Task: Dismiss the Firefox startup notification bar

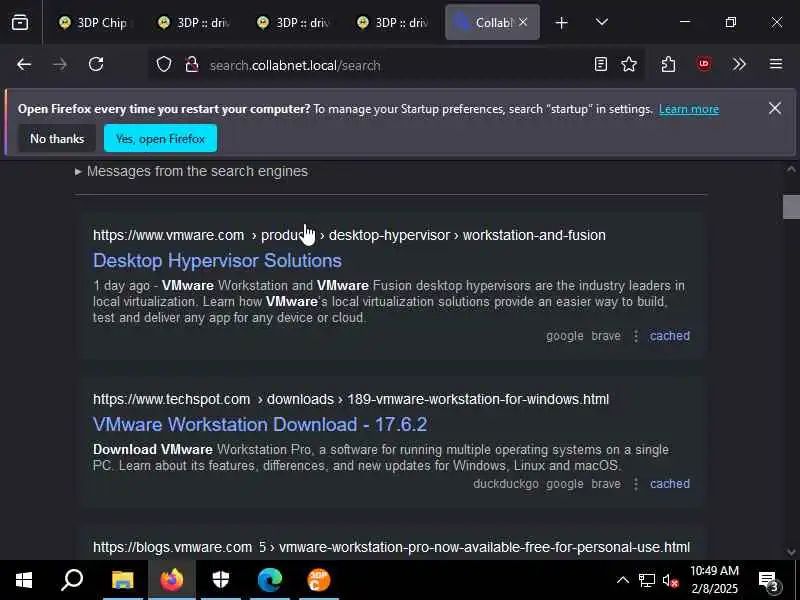Action: (x=774, y=108)
